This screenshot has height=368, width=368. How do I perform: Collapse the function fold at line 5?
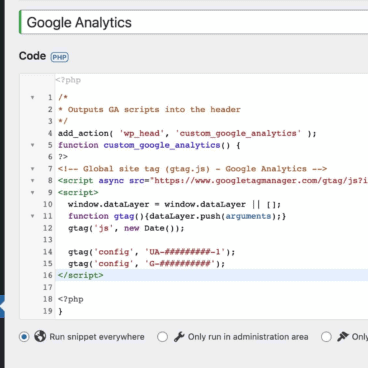(x=32, y=145)
